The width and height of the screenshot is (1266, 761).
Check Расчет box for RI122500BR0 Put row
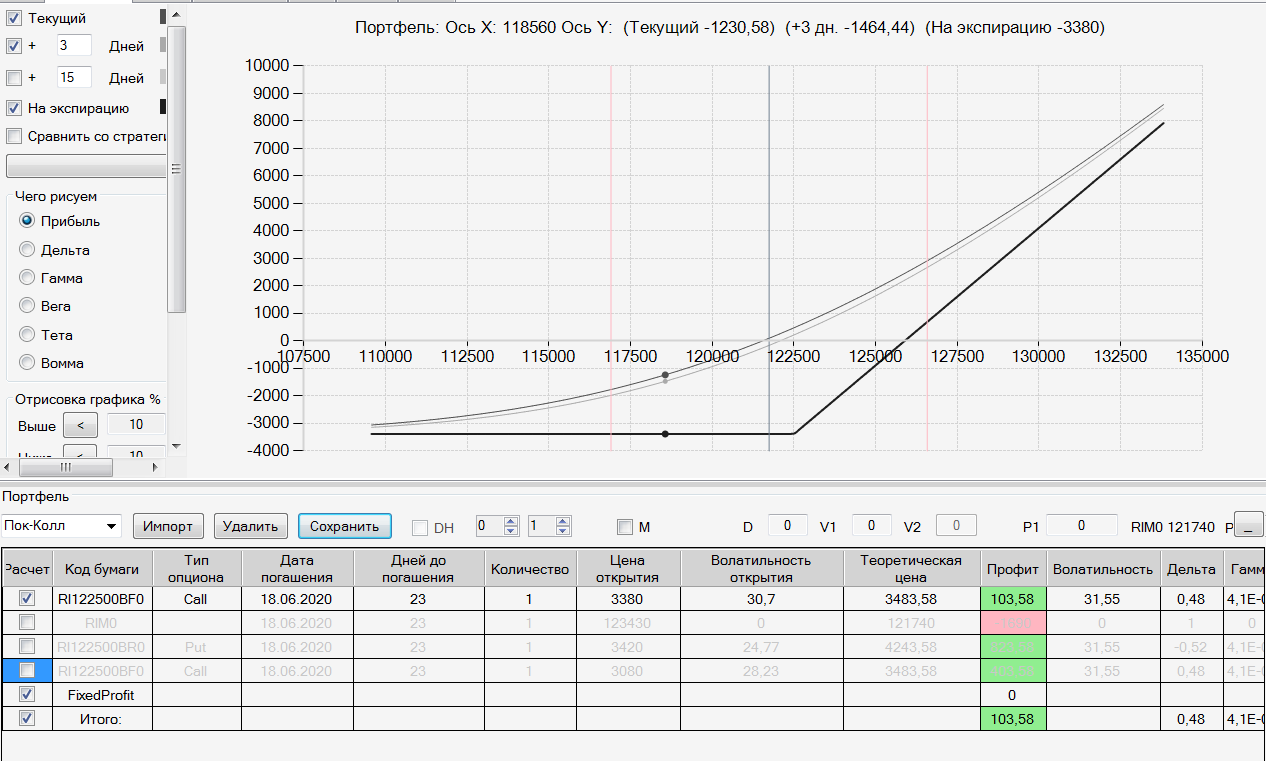27,646
